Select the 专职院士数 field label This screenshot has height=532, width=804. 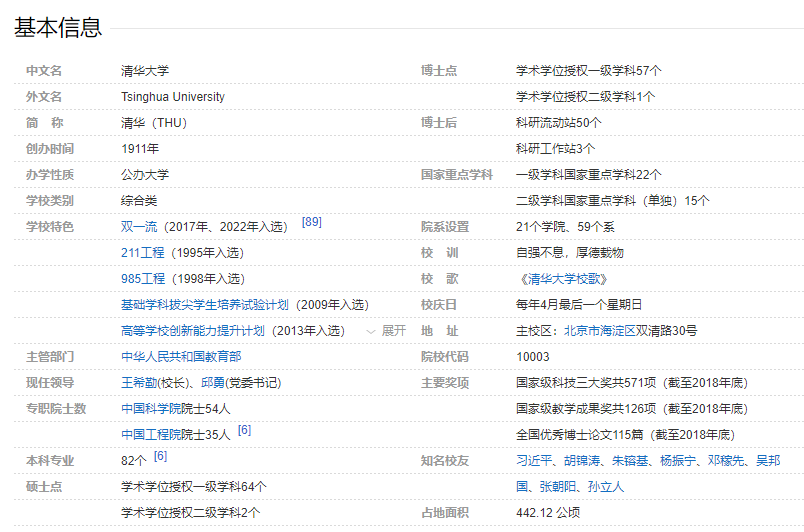point(56,409)
